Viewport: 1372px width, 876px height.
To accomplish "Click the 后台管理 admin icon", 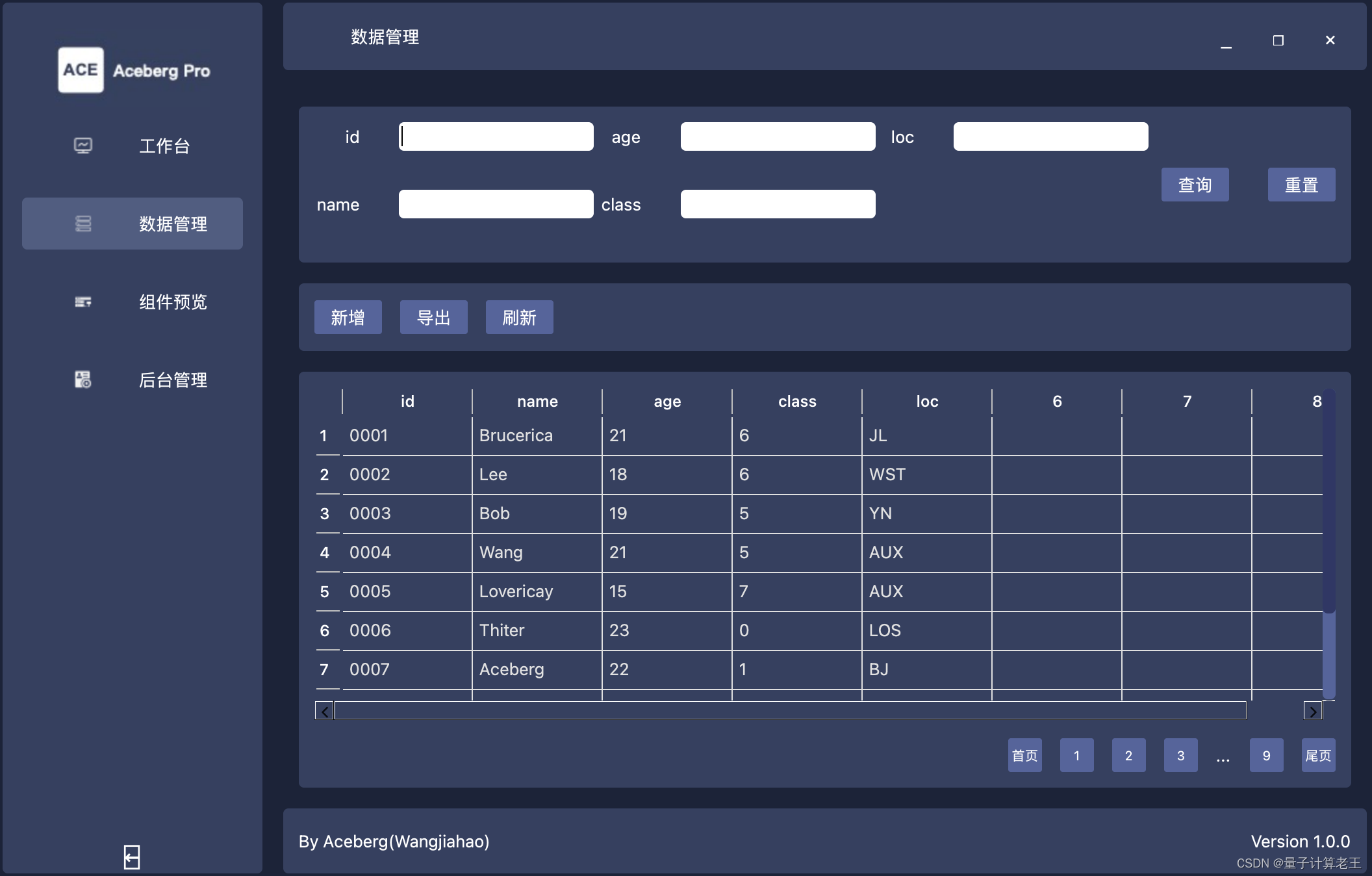I will click(83, 380).
